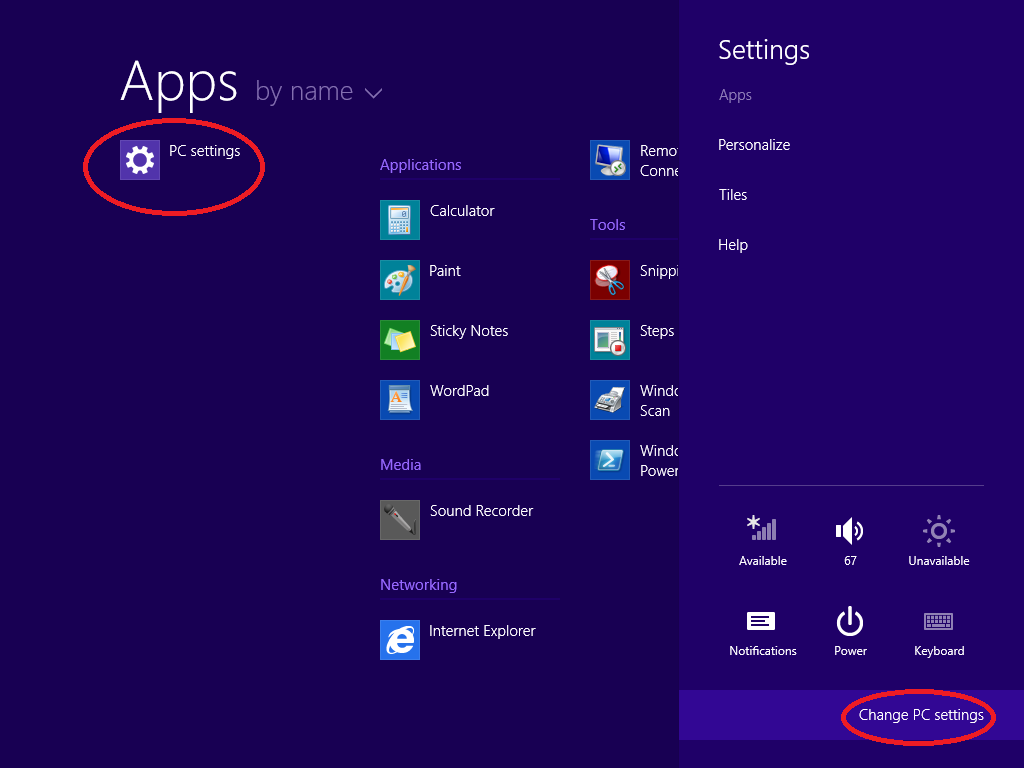Click the 'Paint' text label
1024x768 pixels.
445,271
